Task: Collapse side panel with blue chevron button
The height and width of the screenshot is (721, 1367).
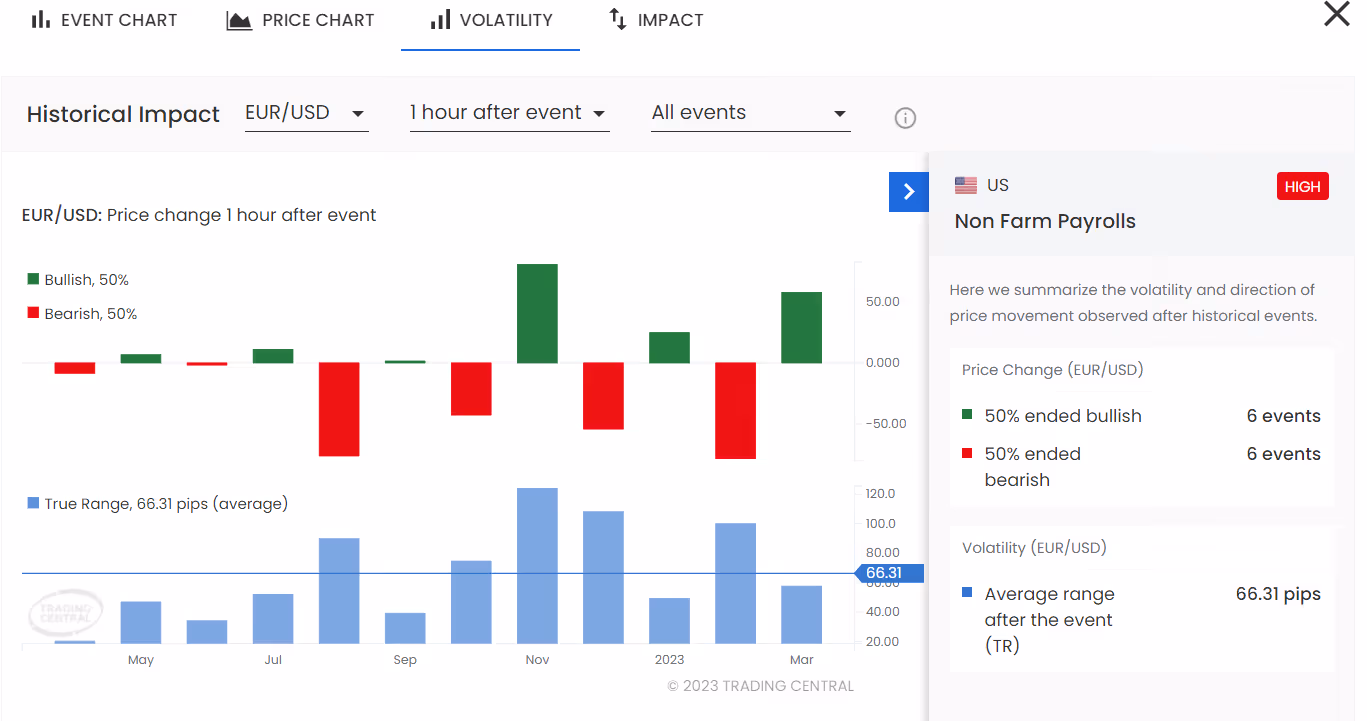Action: pos(909,191)
